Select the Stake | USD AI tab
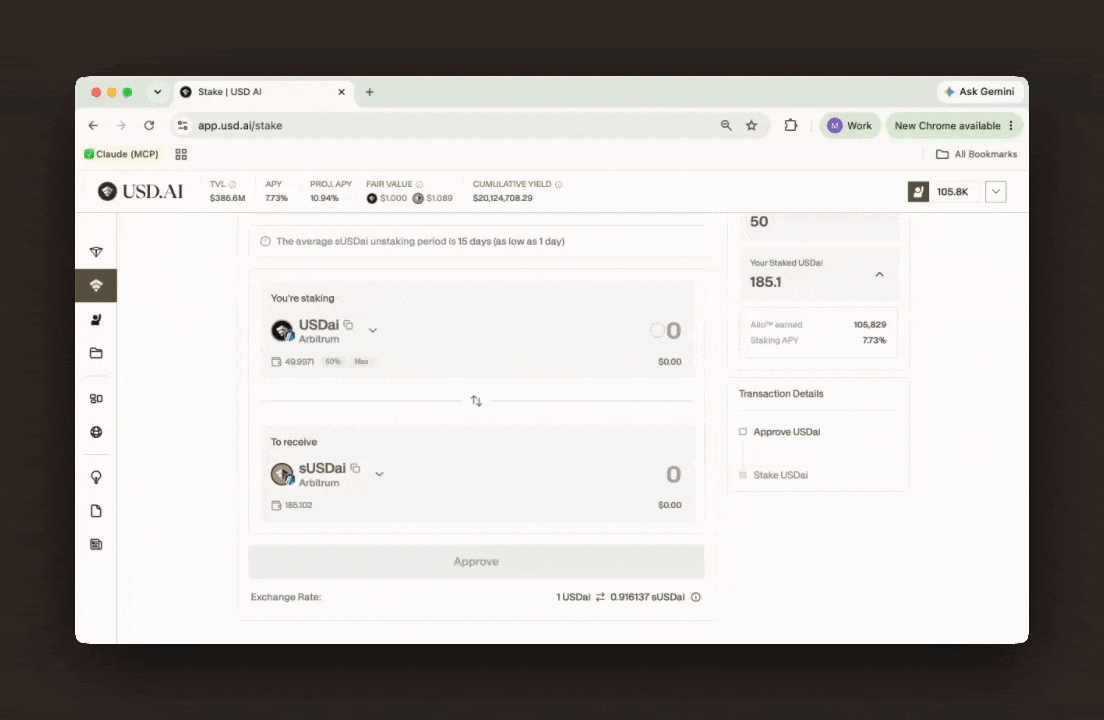This screenshot has width=1104, height=720. (263, 92)
